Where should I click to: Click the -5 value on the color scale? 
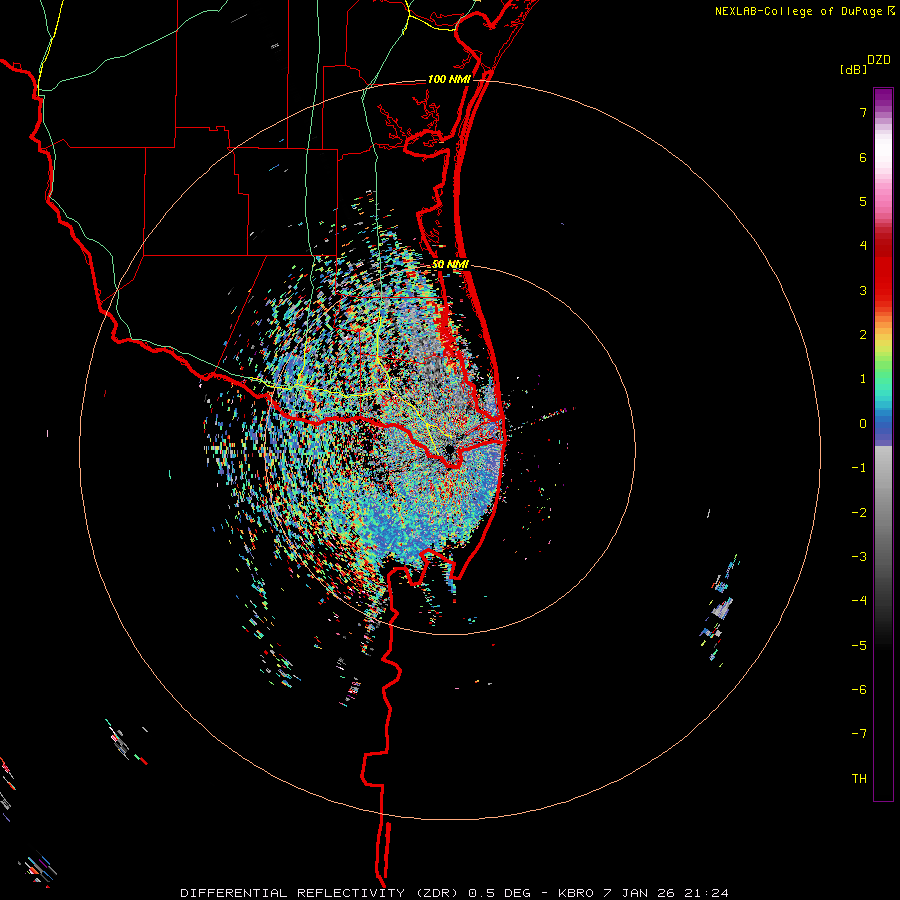click(x=859, y=646)
